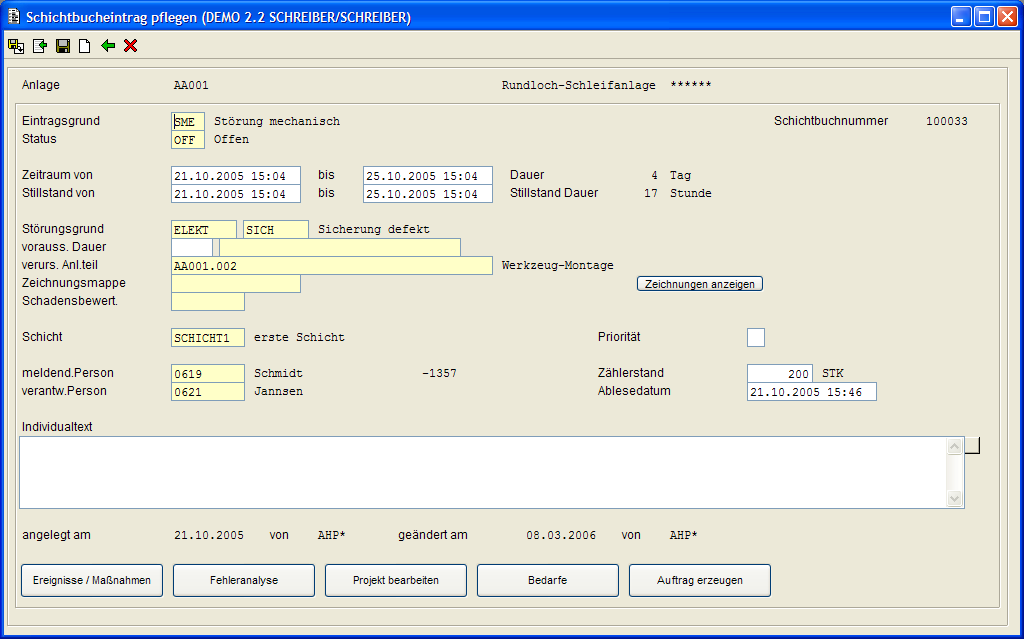Click the meldend.Person field 0619

click(208, 374)
